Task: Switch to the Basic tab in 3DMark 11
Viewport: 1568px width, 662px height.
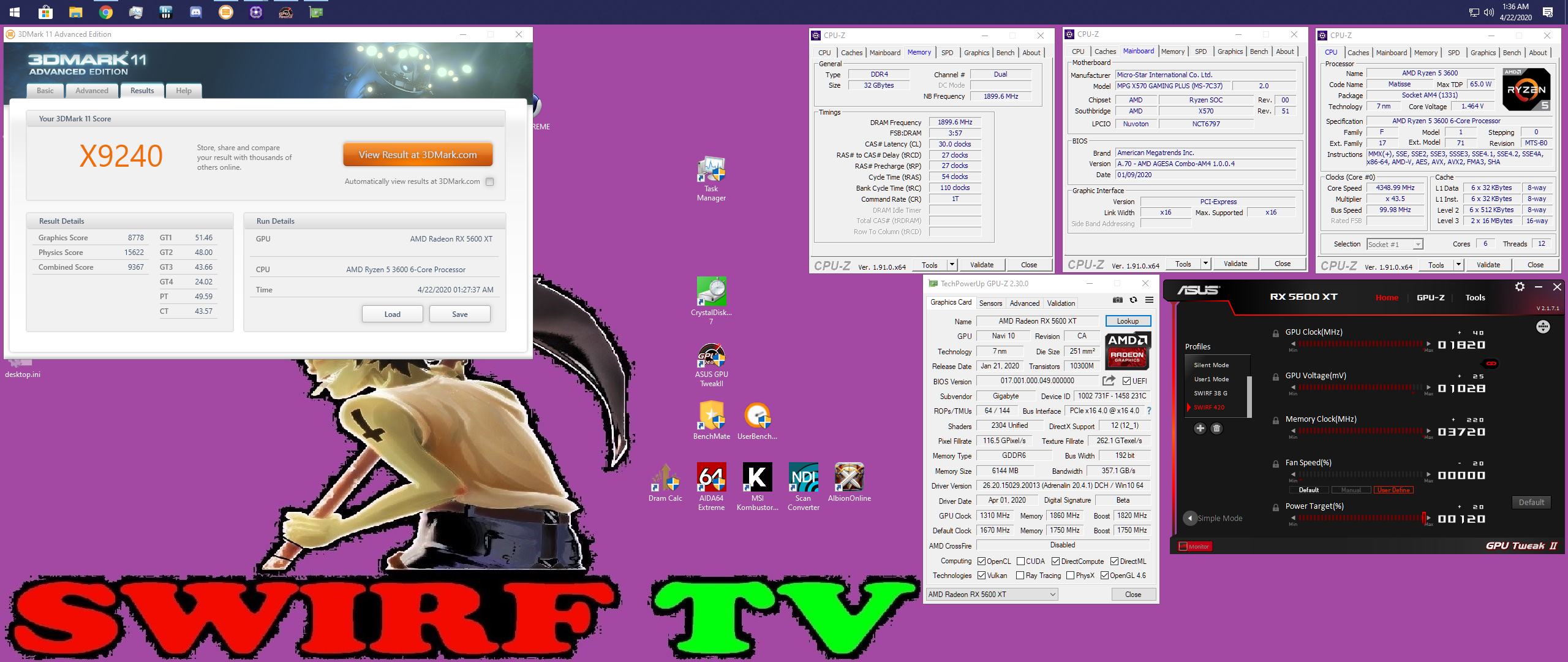Action: (x=45, y=91)
